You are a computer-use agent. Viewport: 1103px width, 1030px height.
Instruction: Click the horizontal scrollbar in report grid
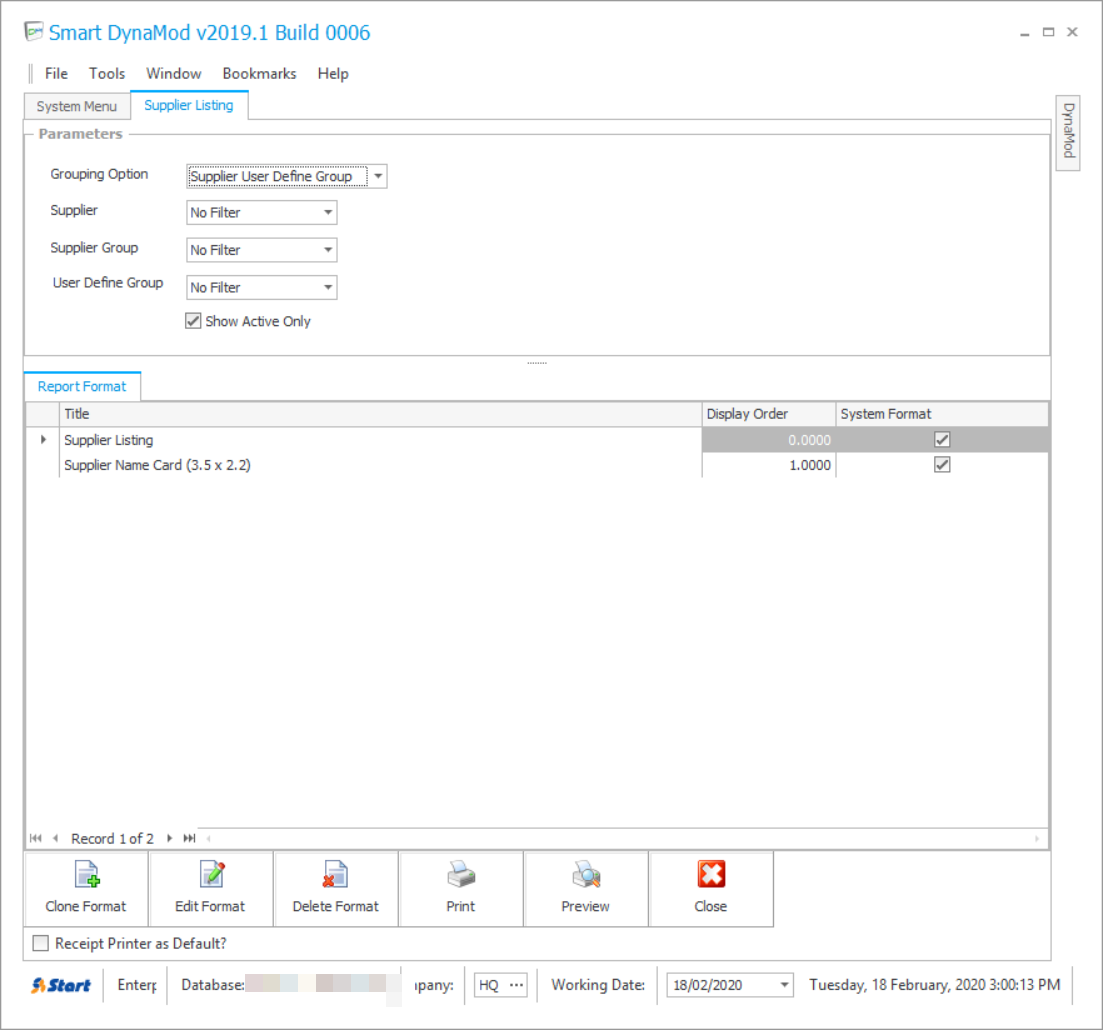click(623, 838)
